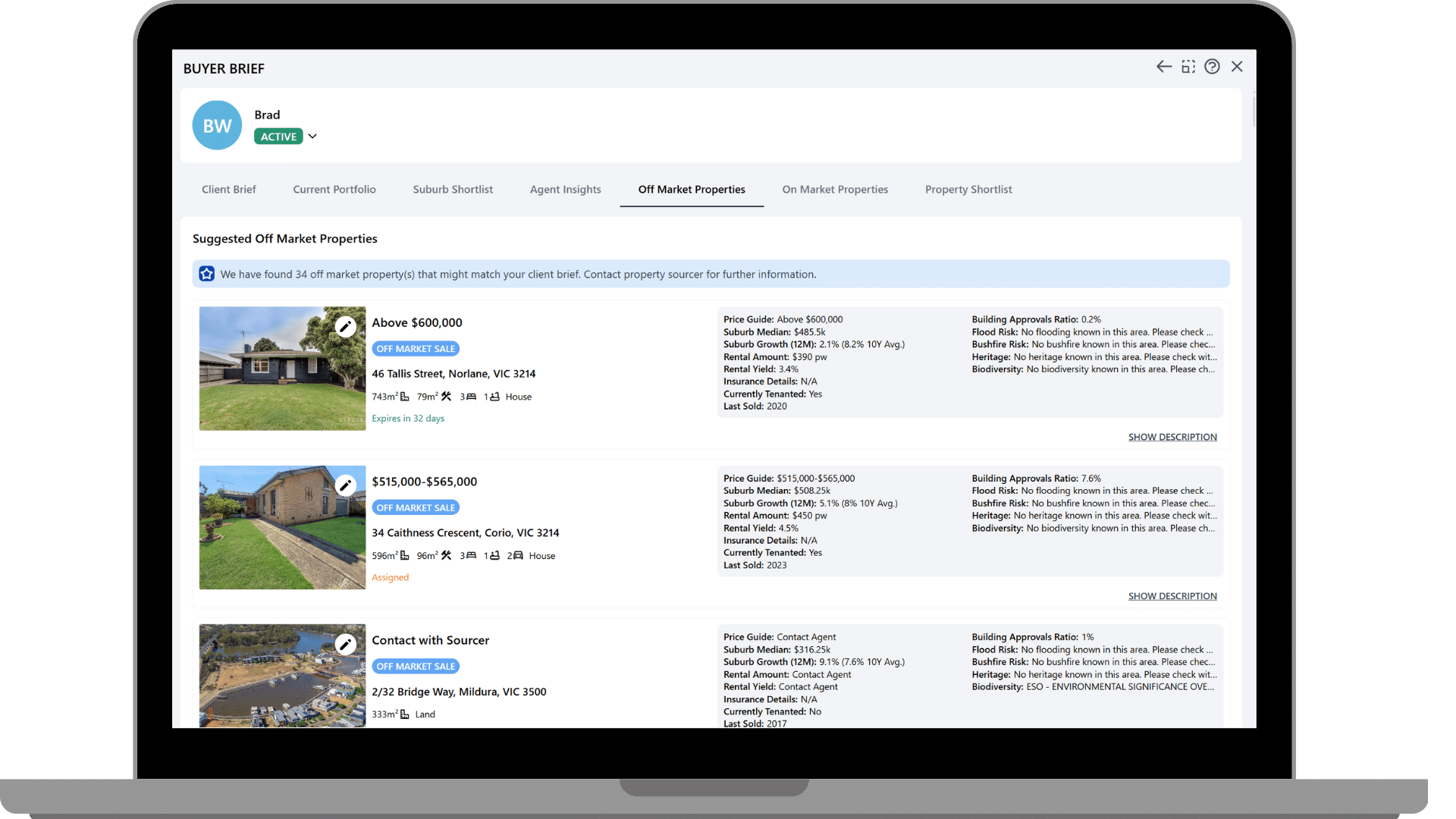Select the Suburb Shortlist tab
Image resolution: width=1456 pixels, height=819 pixels.
point(453,190)
